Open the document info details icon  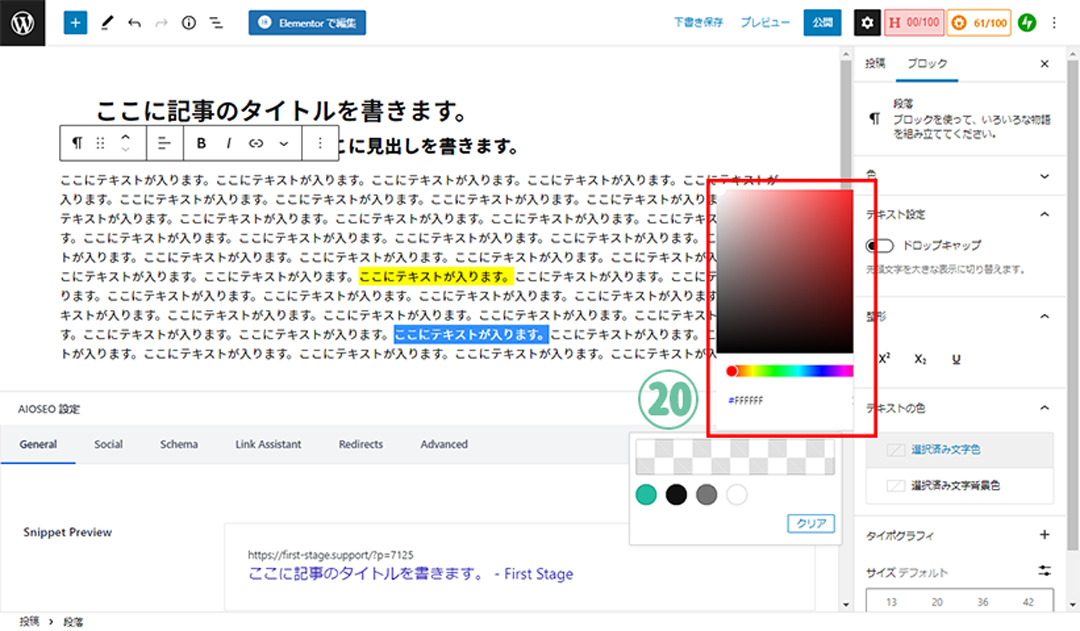tap(189, 22)
